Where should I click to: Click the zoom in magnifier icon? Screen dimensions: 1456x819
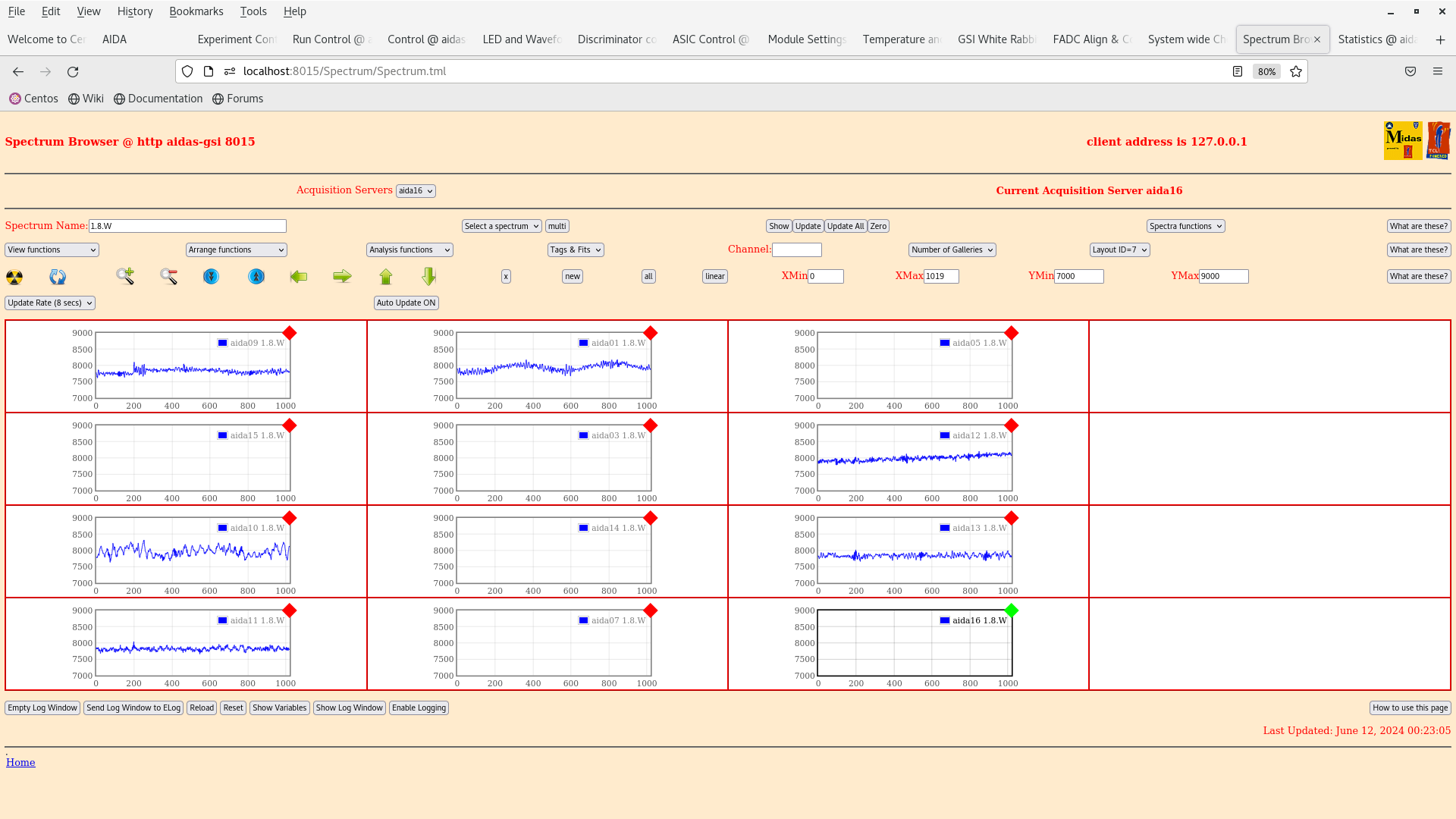pos(125,277)
